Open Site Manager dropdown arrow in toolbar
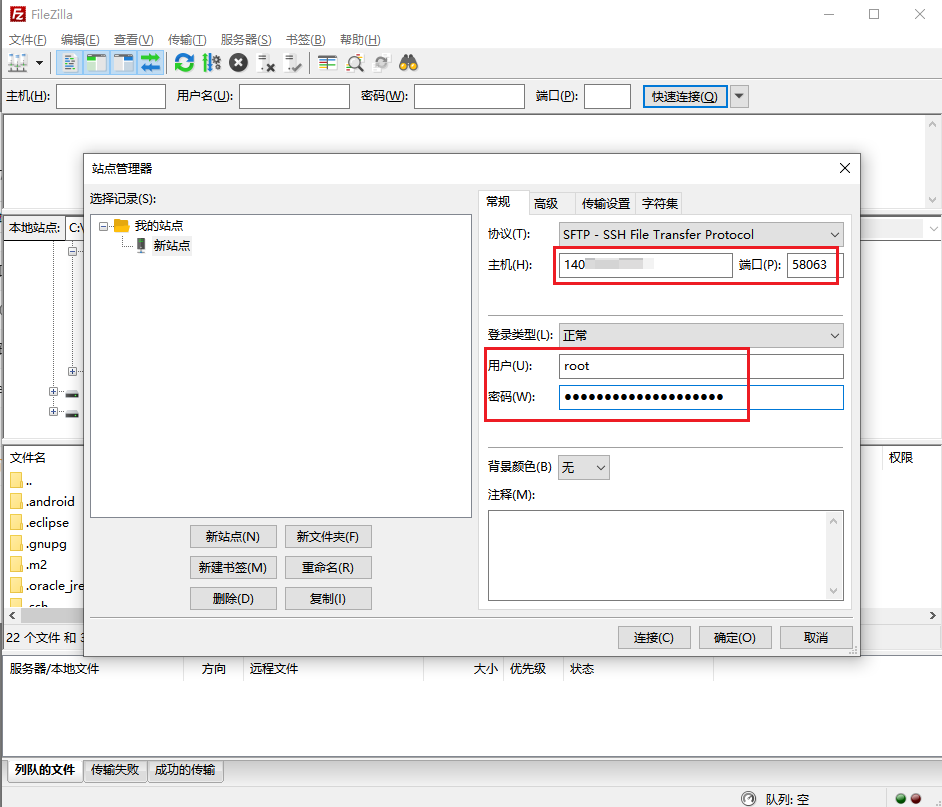The image size is (942, 807). point(39,62)
